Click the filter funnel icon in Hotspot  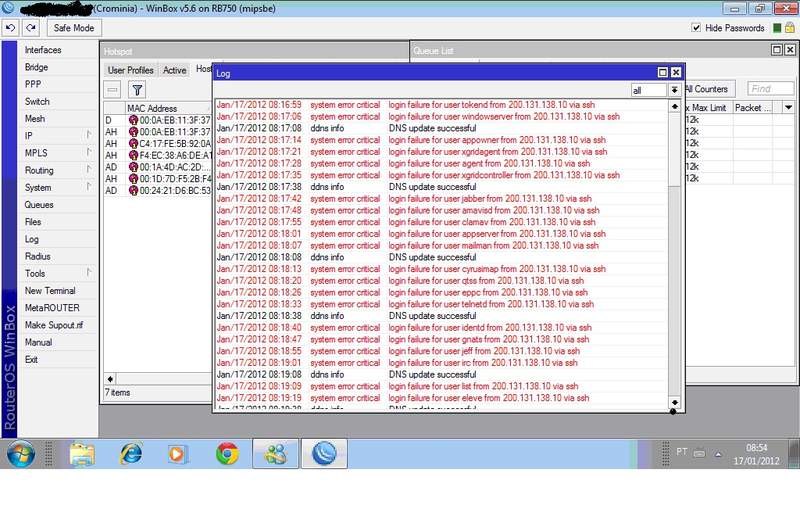tap(137, 90)
